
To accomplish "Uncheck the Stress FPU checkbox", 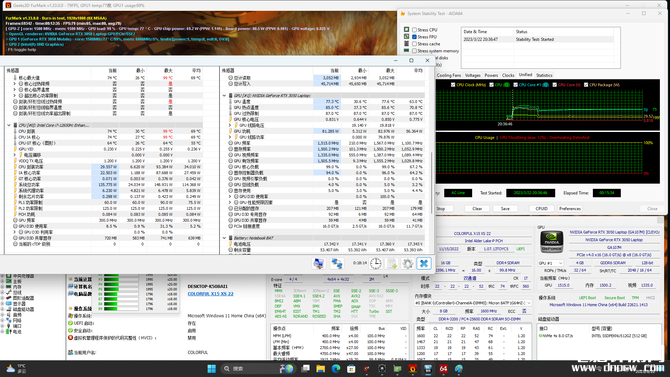I will point(414,37).
